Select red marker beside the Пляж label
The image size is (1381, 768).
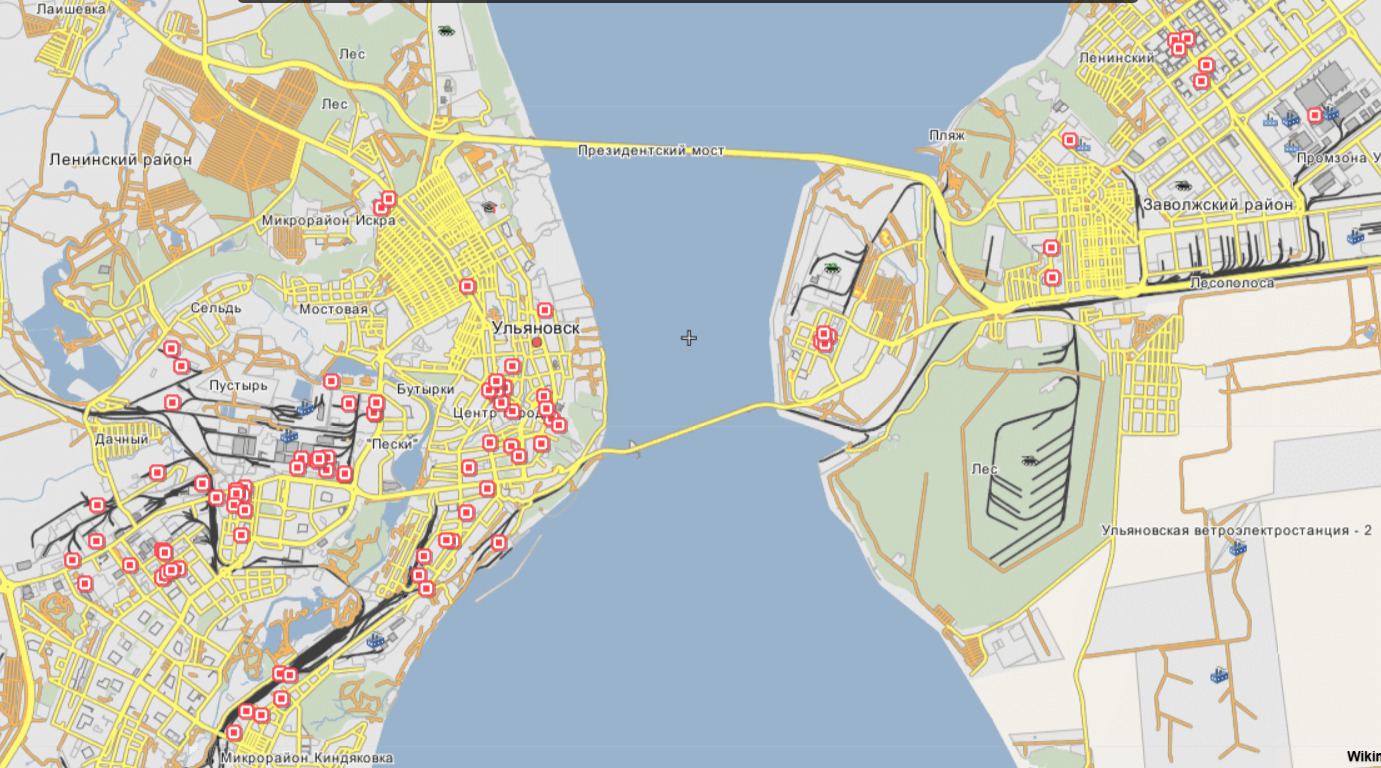pos(1070,140)
